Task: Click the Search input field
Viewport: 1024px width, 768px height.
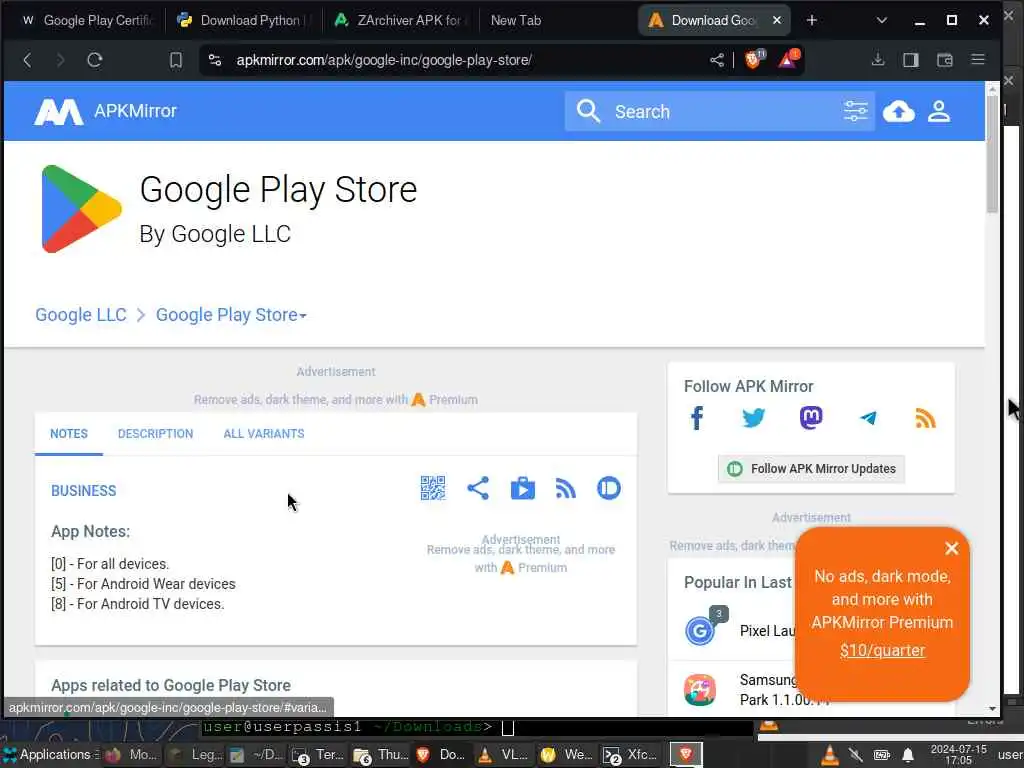Action: pos(721,112)
